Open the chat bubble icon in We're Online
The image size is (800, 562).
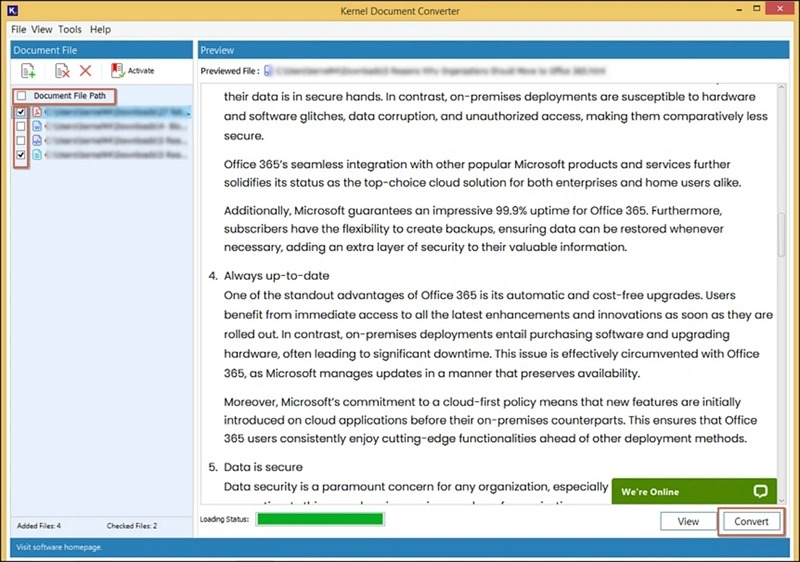click(x=761, y=492)
